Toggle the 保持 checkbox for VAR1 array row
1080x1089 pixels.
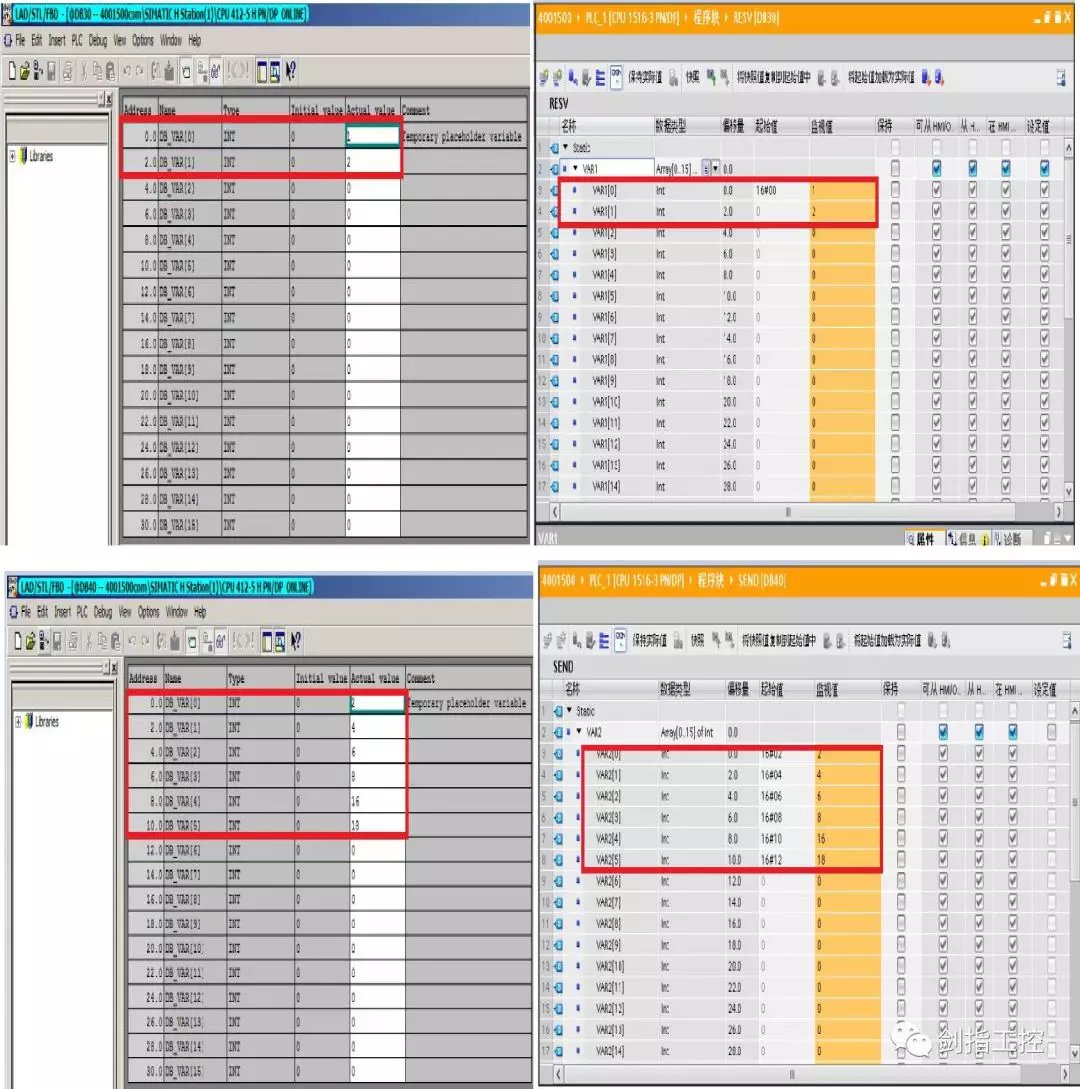point(895,169)
